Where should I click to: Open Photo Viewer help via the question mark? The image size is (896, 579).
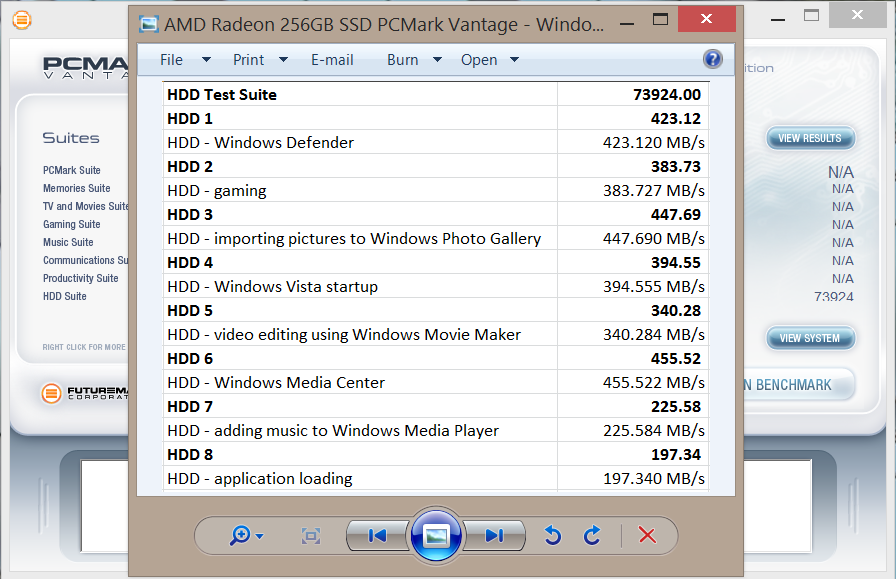click(713, 59)
